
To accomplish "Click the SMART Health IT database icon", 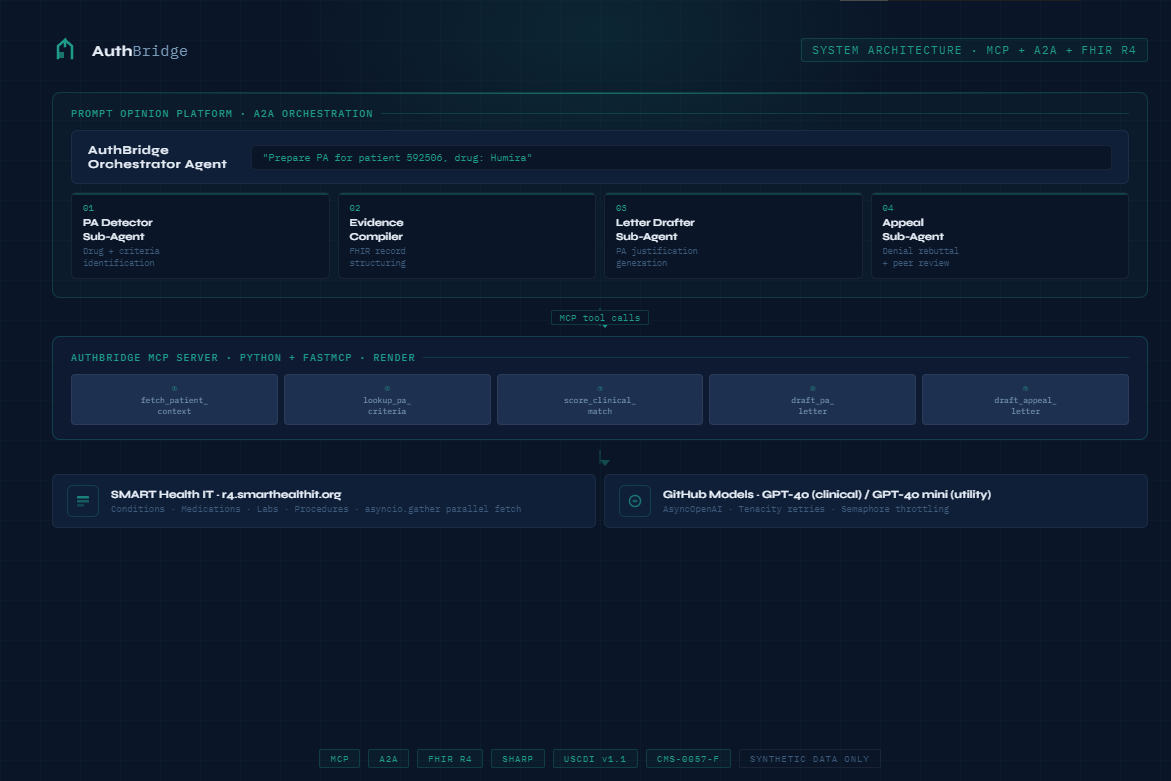I will click(x=83, y=501).
